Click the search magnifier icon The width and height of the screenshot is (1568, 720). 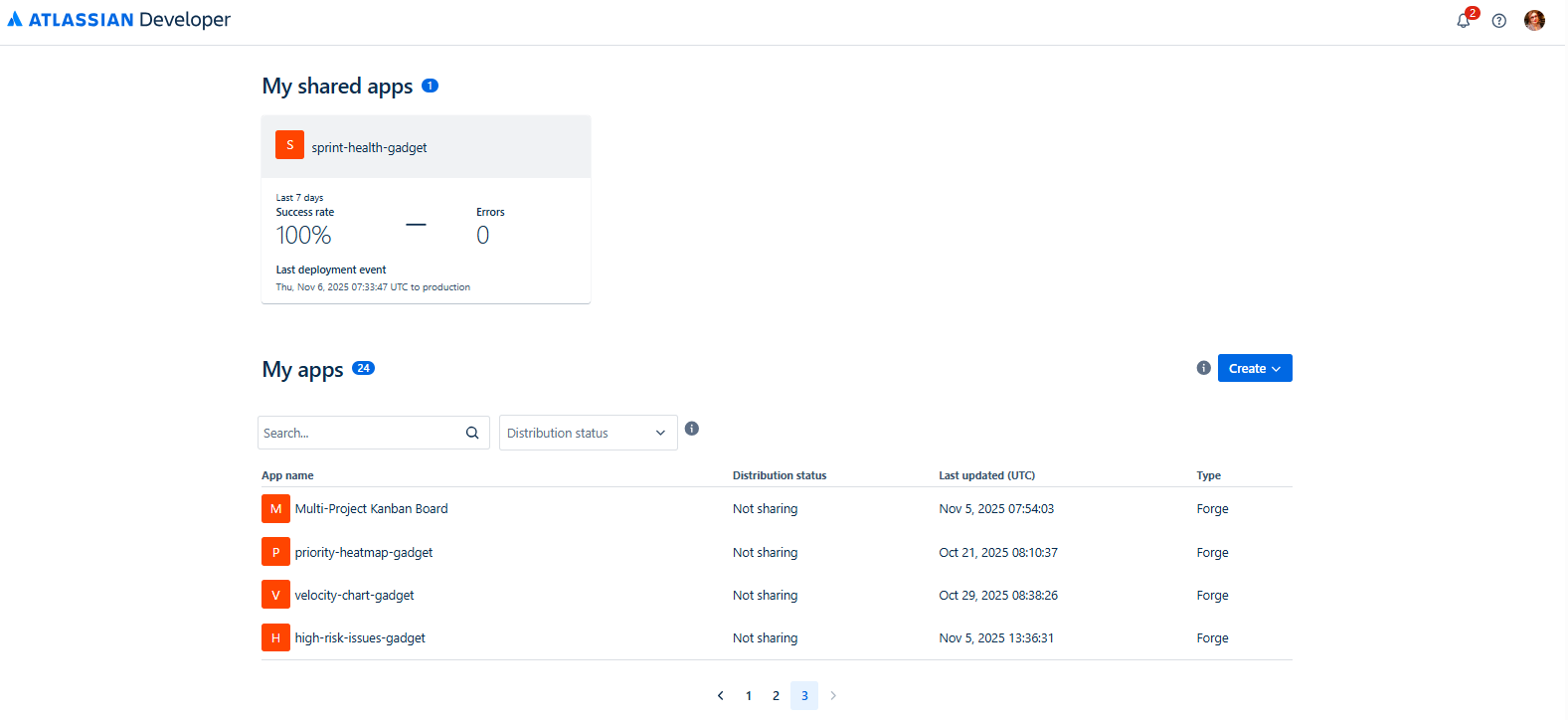(472, 433)
